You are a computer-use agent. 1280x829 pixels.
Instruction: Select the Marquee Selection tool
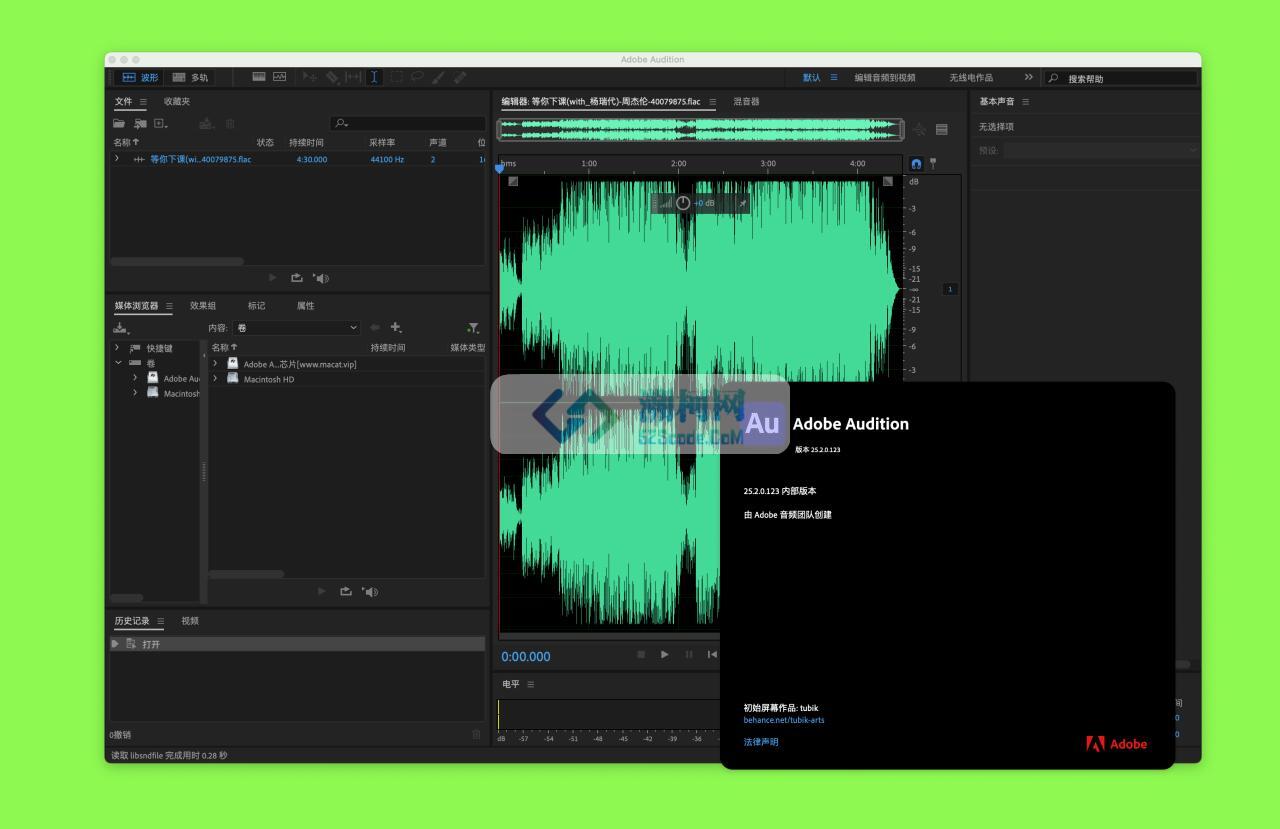pyautogui.click(x=396, y=77)
